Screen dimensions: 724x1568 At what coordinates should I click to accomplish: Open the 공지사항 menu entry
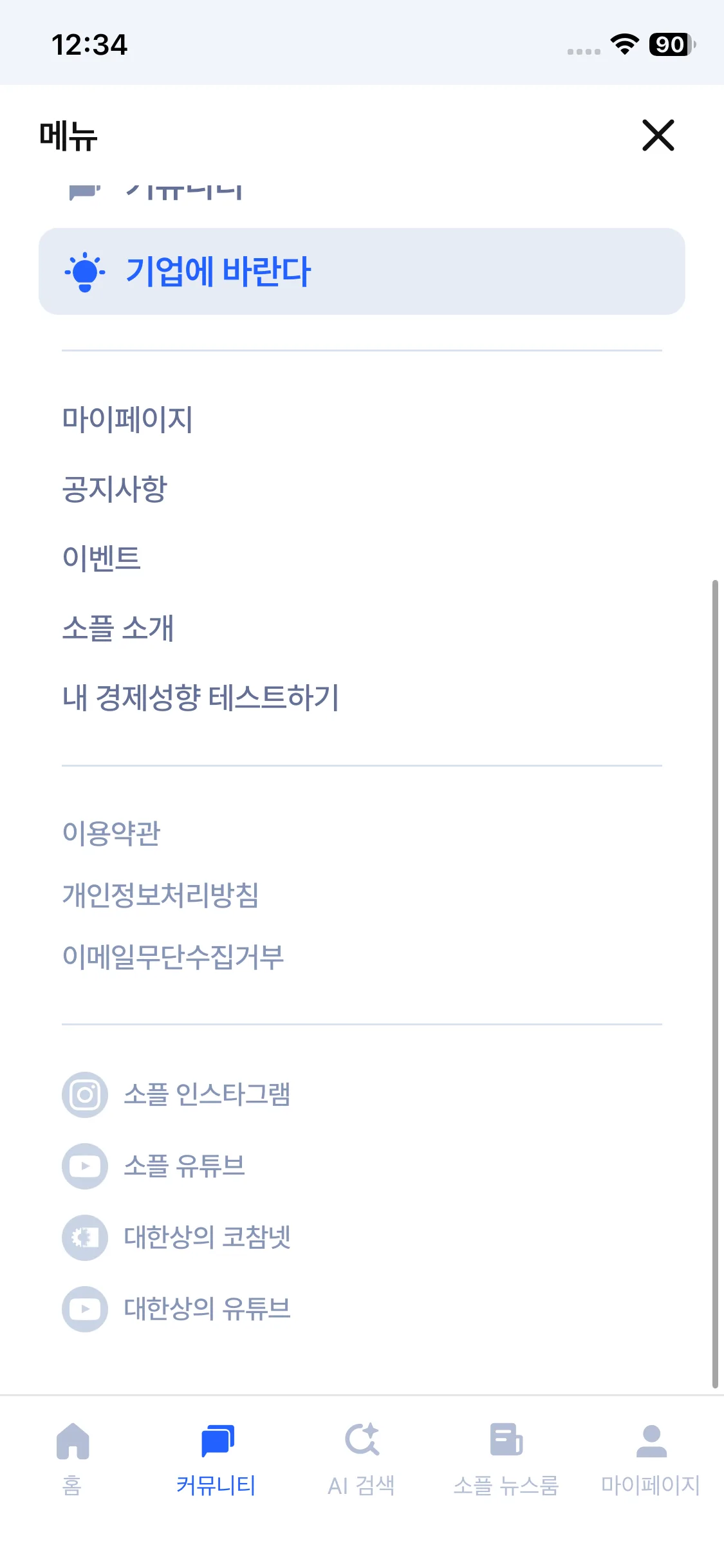pos(115,489)
